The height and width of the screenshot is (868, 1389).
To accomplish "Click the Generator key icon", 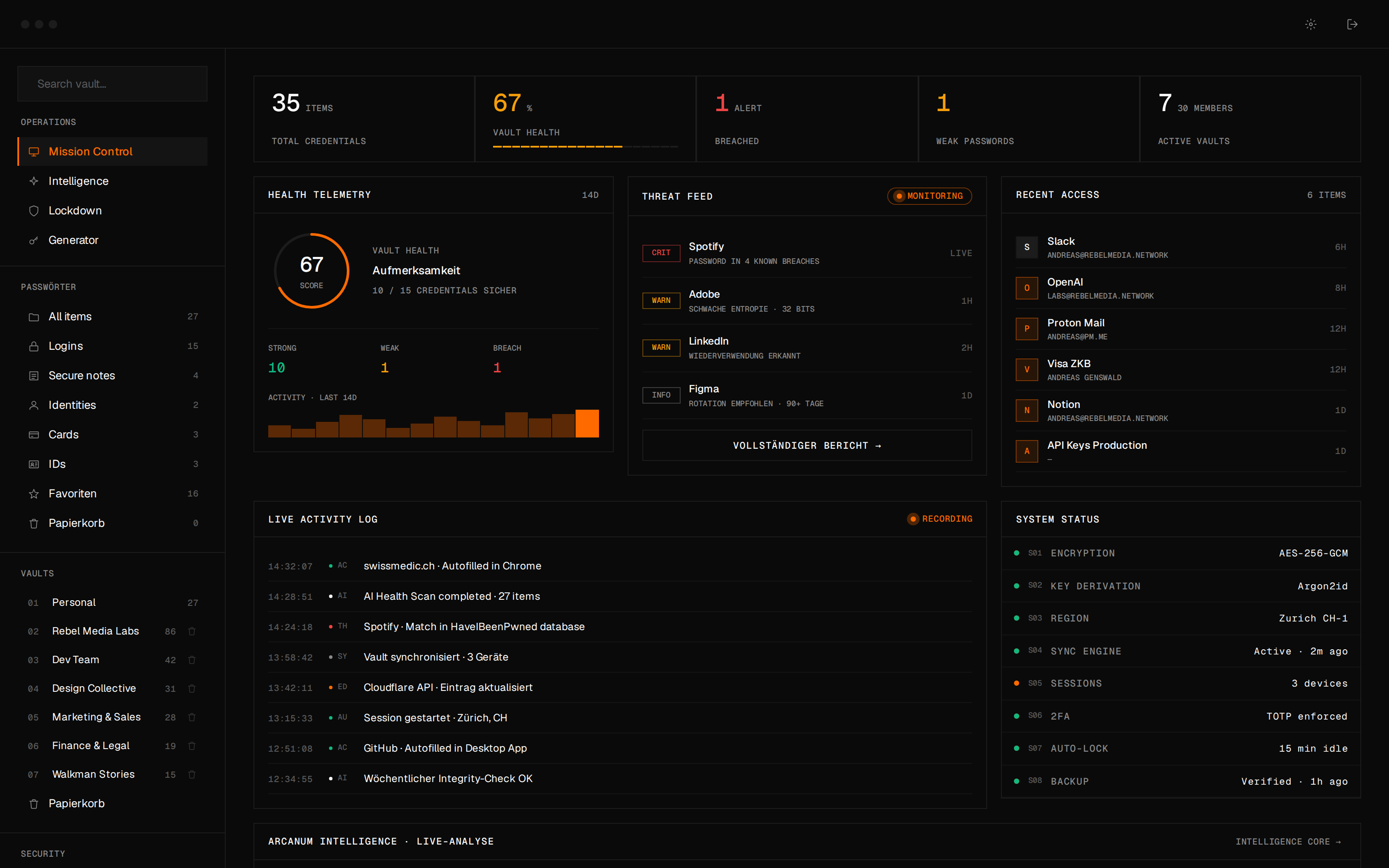I will pyautogui.click(x=34, y=240).
